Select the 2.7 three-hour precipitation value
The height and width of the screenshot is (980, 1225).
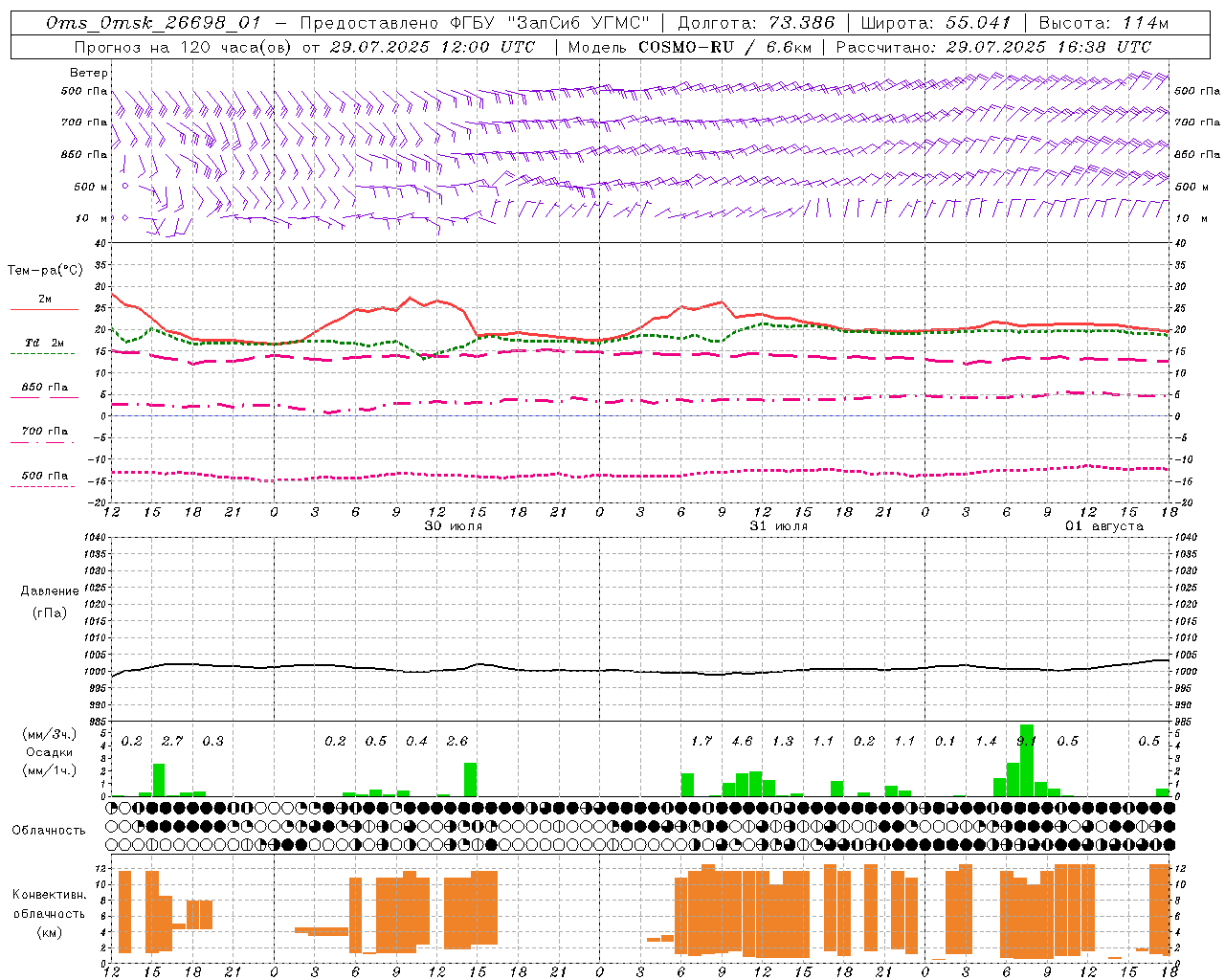point(172,742)
